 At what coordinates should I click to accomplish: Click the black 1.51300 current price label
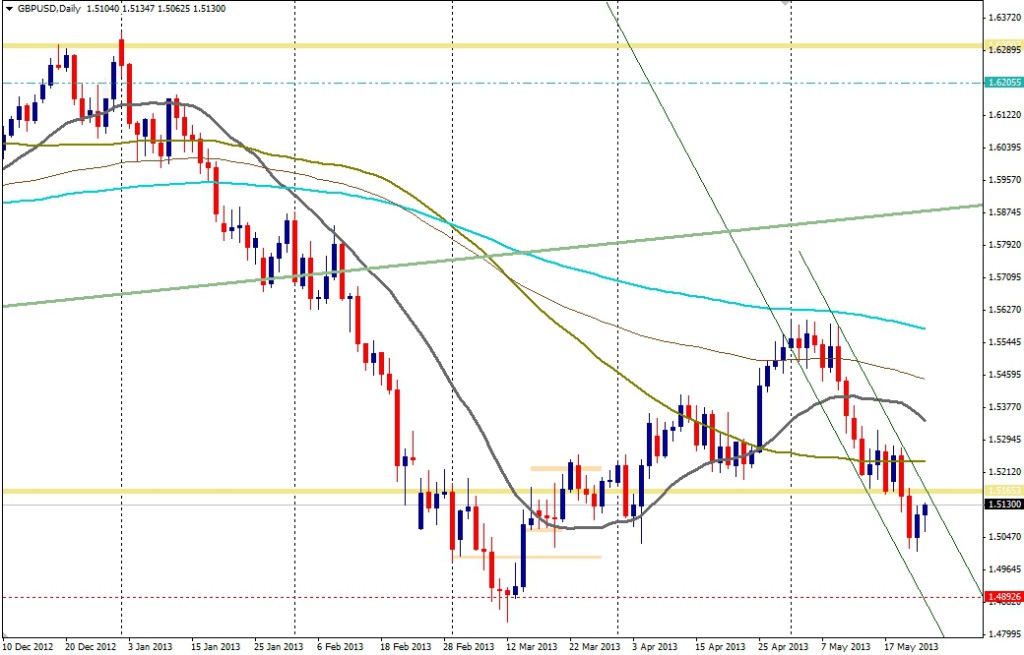click(x=1001, y=505)
